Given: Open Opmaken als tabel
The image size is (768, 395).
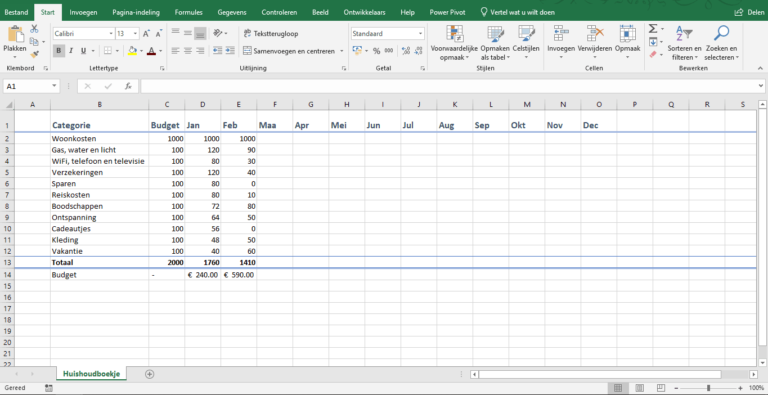Looking at the screenshot, I should (x=495, y=43).
